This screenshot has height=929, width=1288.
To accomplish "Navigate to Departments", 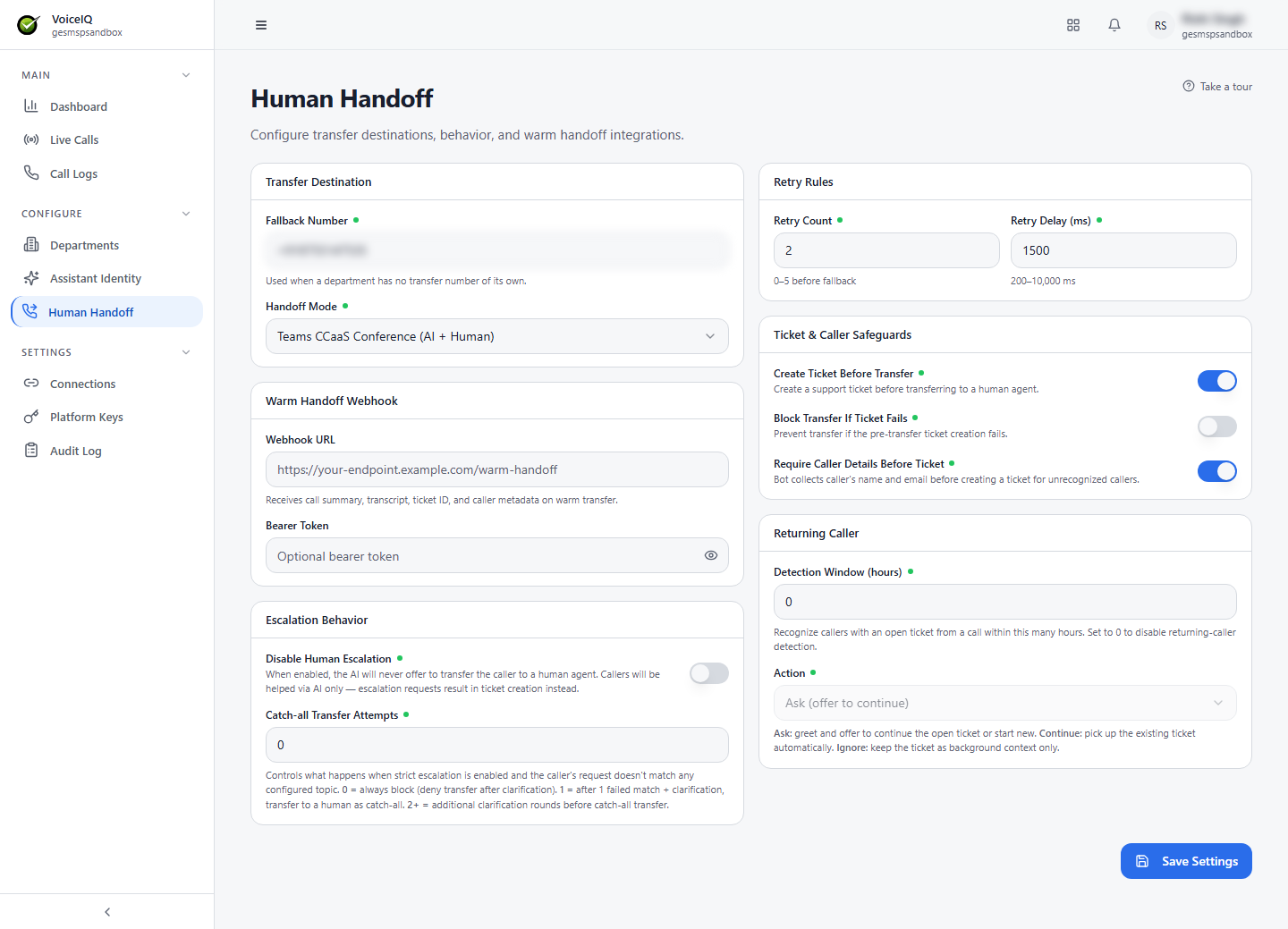I will [x=107, y=245].
